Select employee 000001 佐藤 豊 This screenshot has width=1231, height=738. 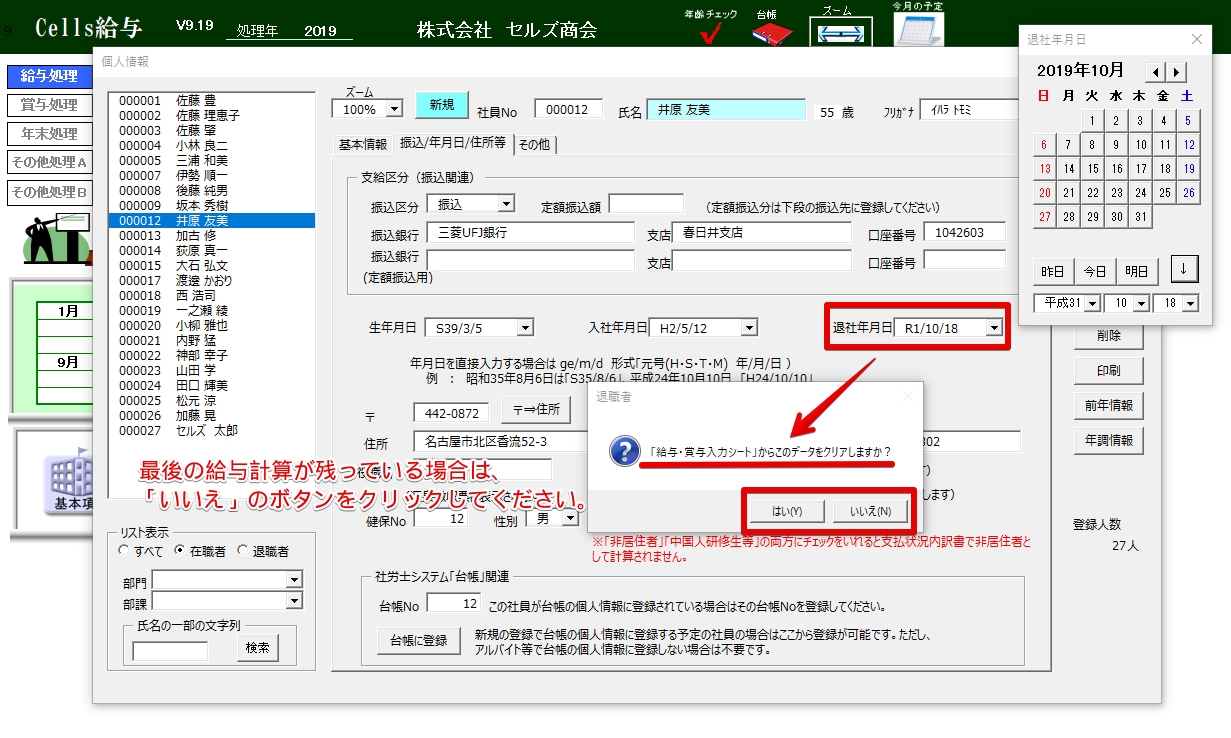211,100
